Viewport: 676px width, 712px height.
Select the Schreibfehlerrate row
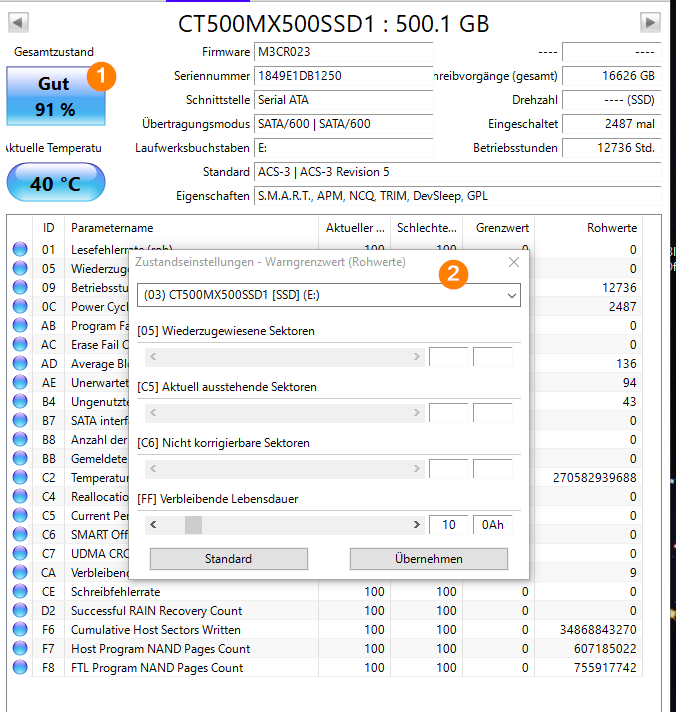(325, 592)
